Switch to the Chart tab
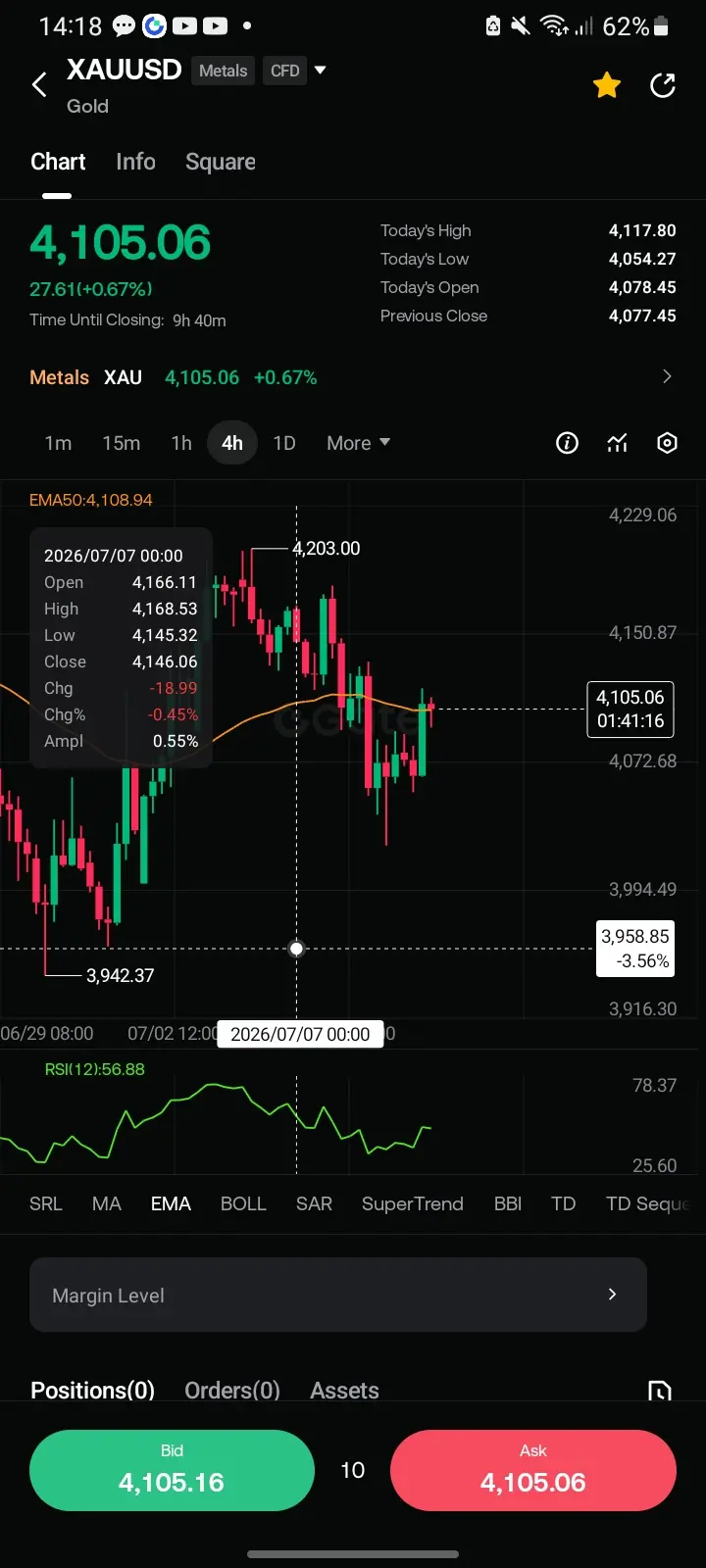Image resolution: width=706 pixels, height=1568 pixels. [x=58, y=162]
